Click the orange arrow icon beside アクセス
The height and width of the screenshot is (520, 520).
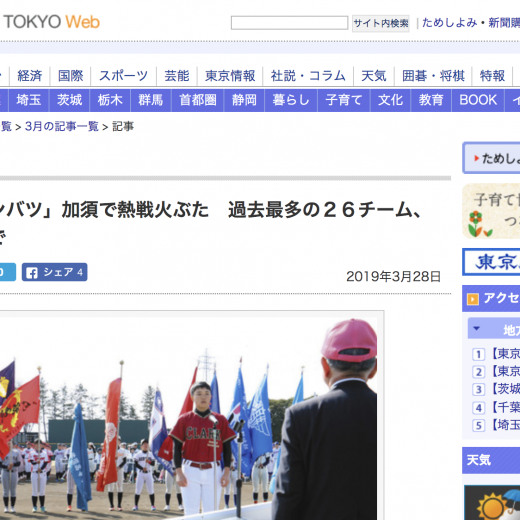[x=473, y=299]
